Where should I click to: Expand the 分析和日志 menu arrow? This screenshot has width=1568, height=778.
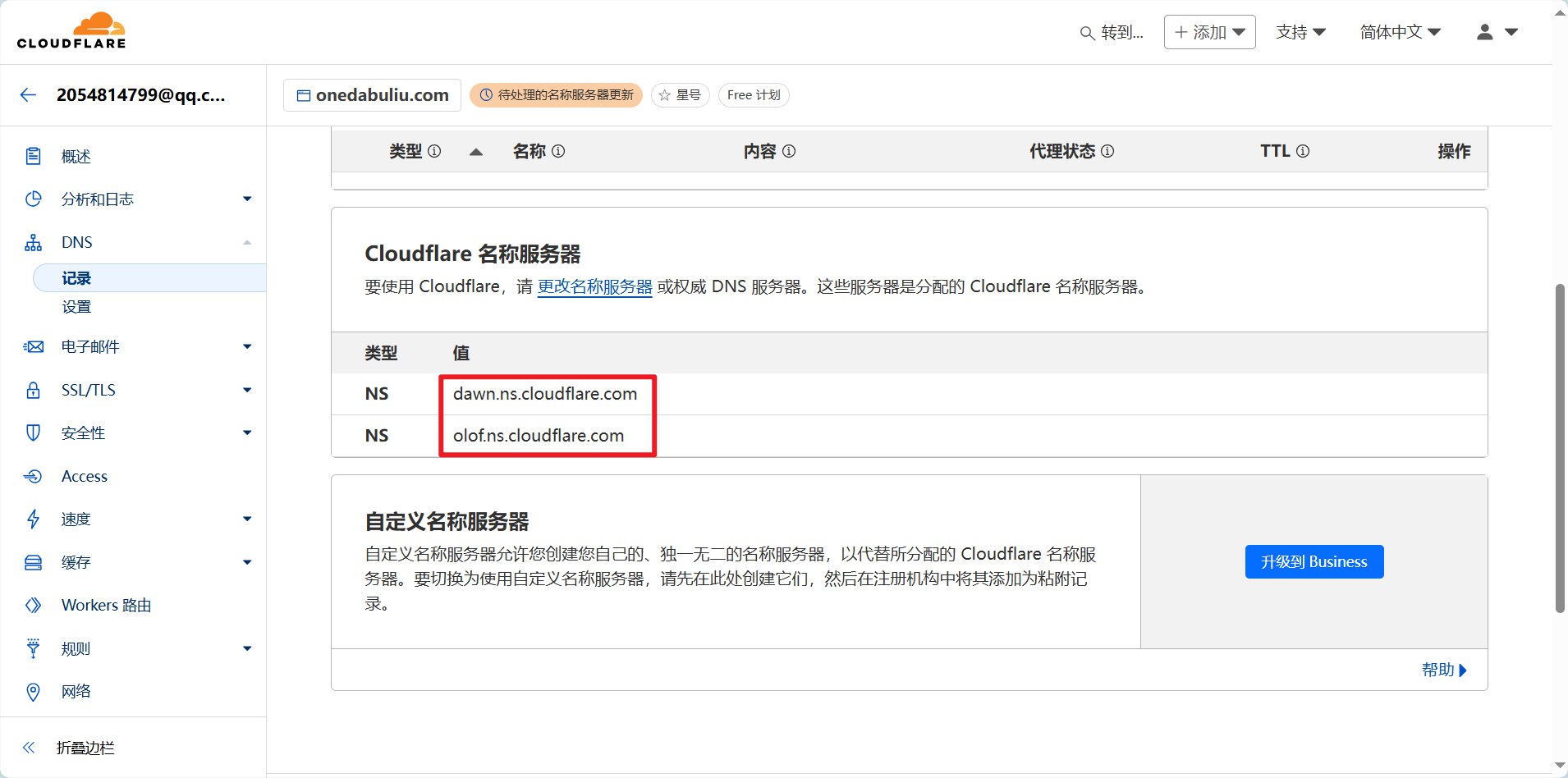point(247,199)
